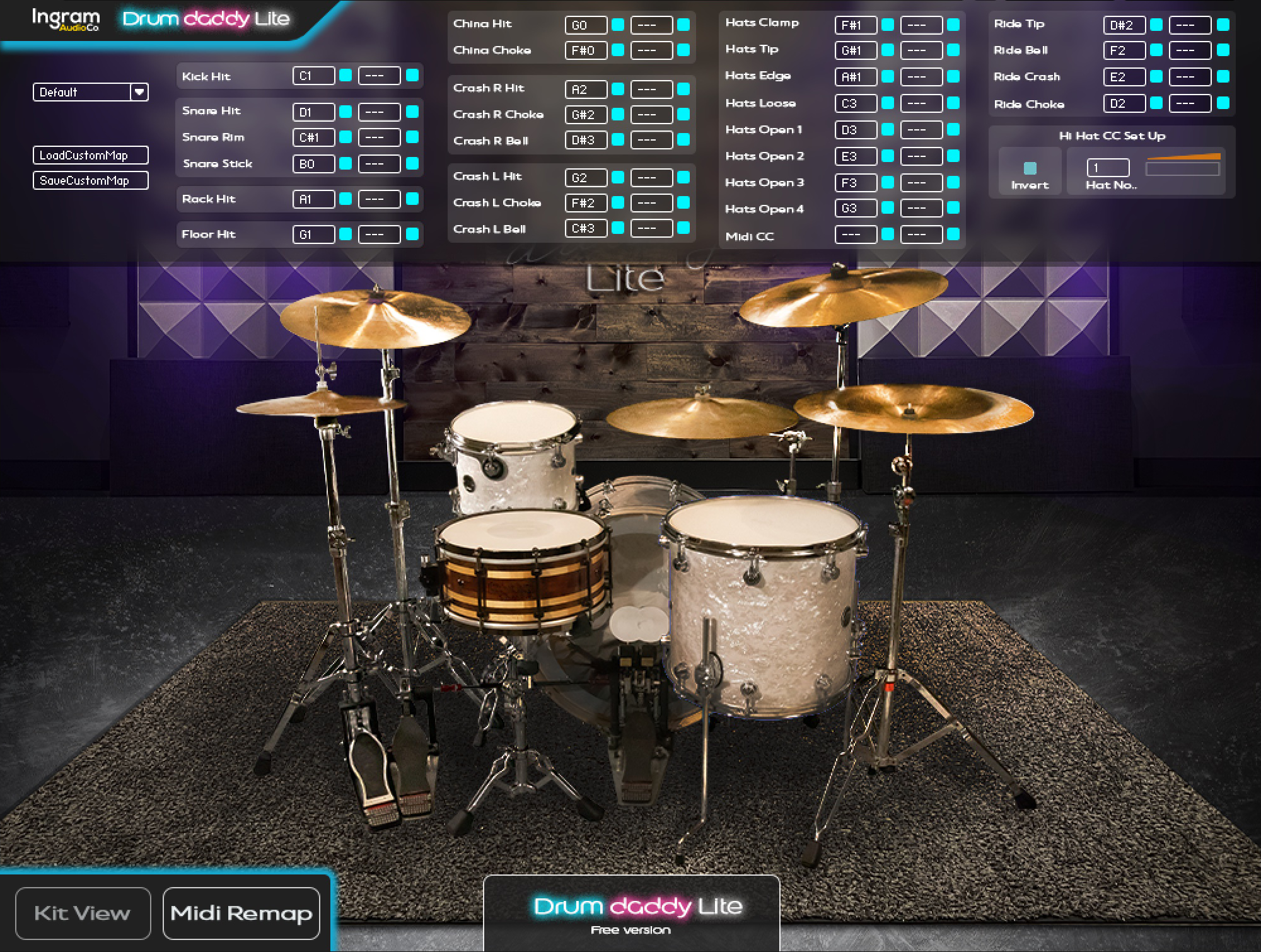Switch to Midi Remap tab
The image size is (1261, 952).
coord(241,913)
